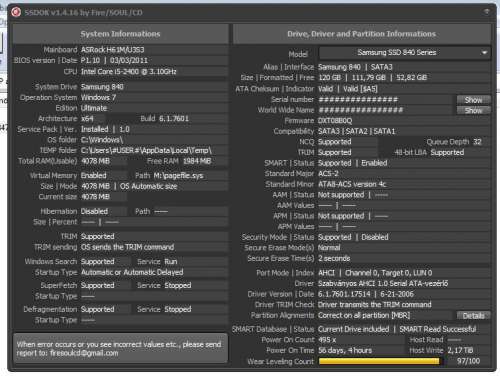The image size is (500, 378).
Task: Open the Model drive selection dropdown arrow
Action: coord(484,53)
